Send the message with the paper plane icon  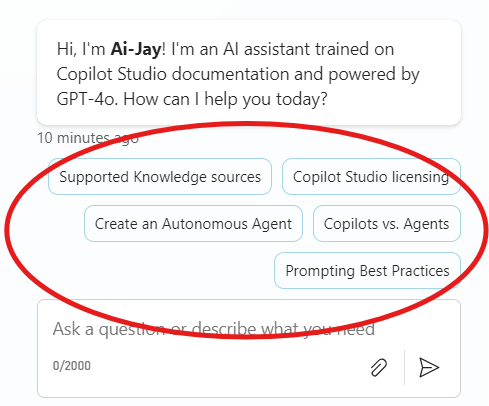pyautogui.click(x=429, y=367)
